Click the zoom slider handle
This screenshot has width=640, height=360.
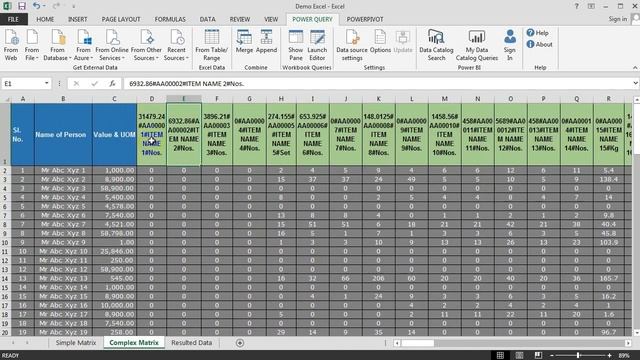click(578, 356)
